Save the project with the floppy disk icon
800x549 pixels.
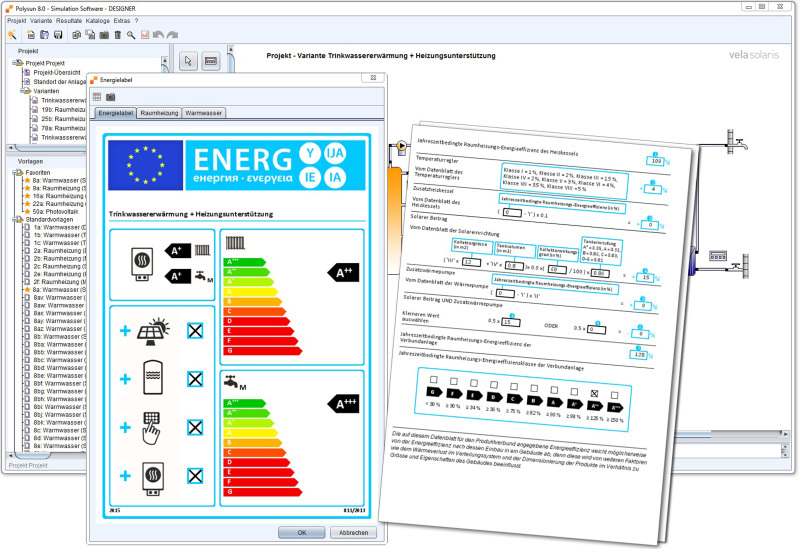(x=58, y=35)
